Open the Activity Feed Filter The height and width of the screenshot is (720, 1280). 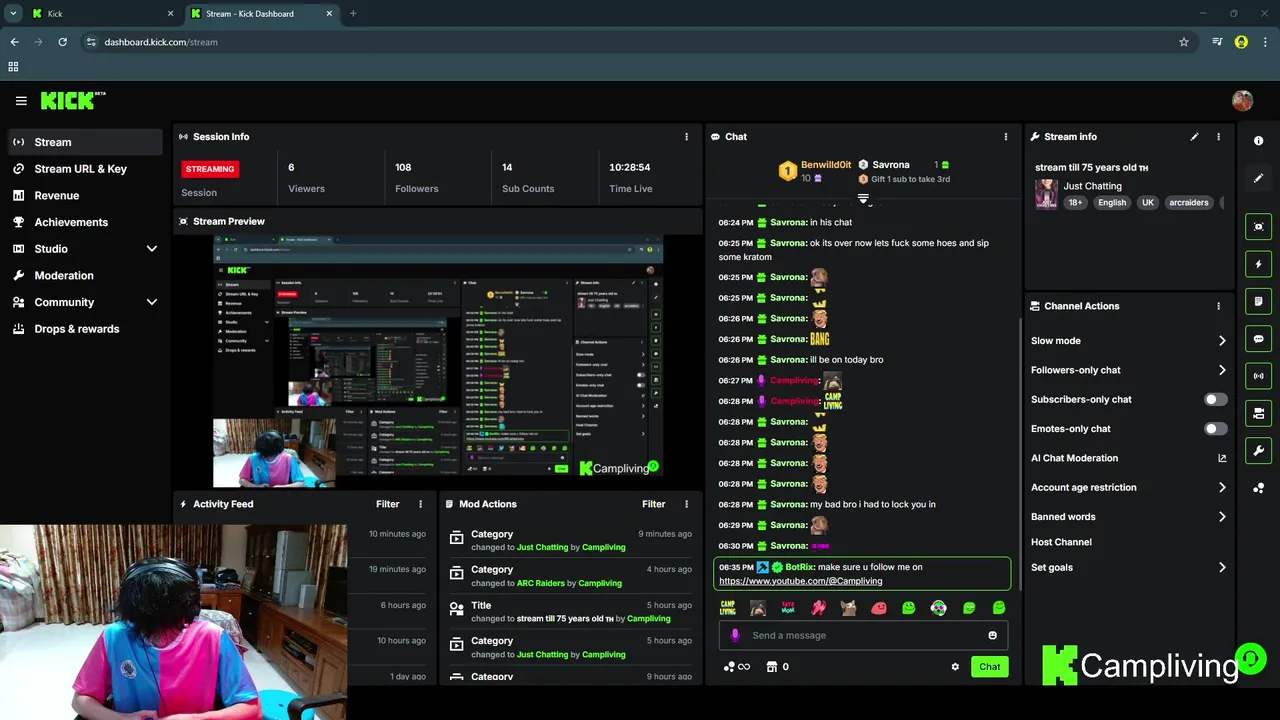[x=387, y=504]
